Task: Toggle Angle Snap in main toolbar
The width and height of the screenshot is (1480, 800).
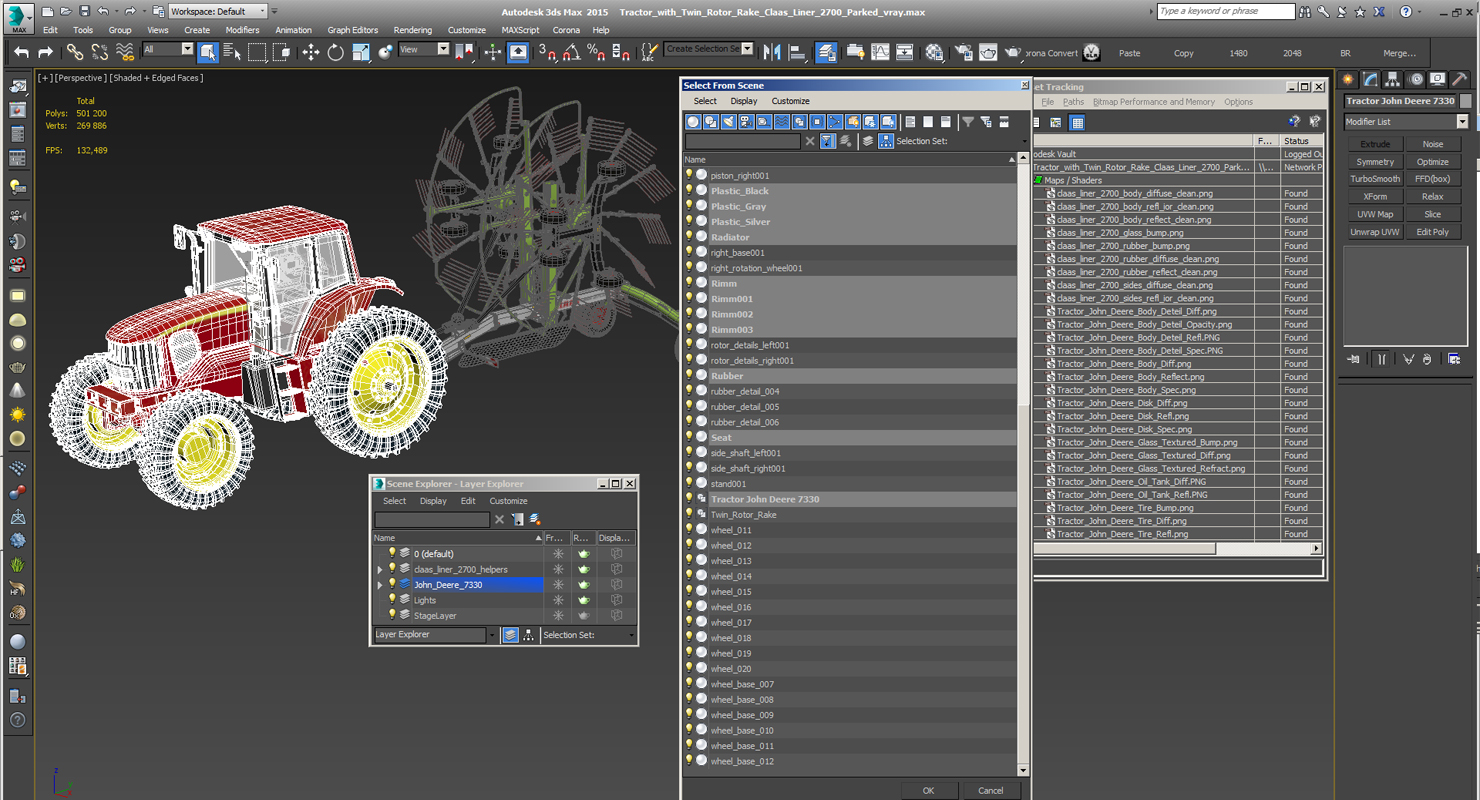Action: click(571, 52)
